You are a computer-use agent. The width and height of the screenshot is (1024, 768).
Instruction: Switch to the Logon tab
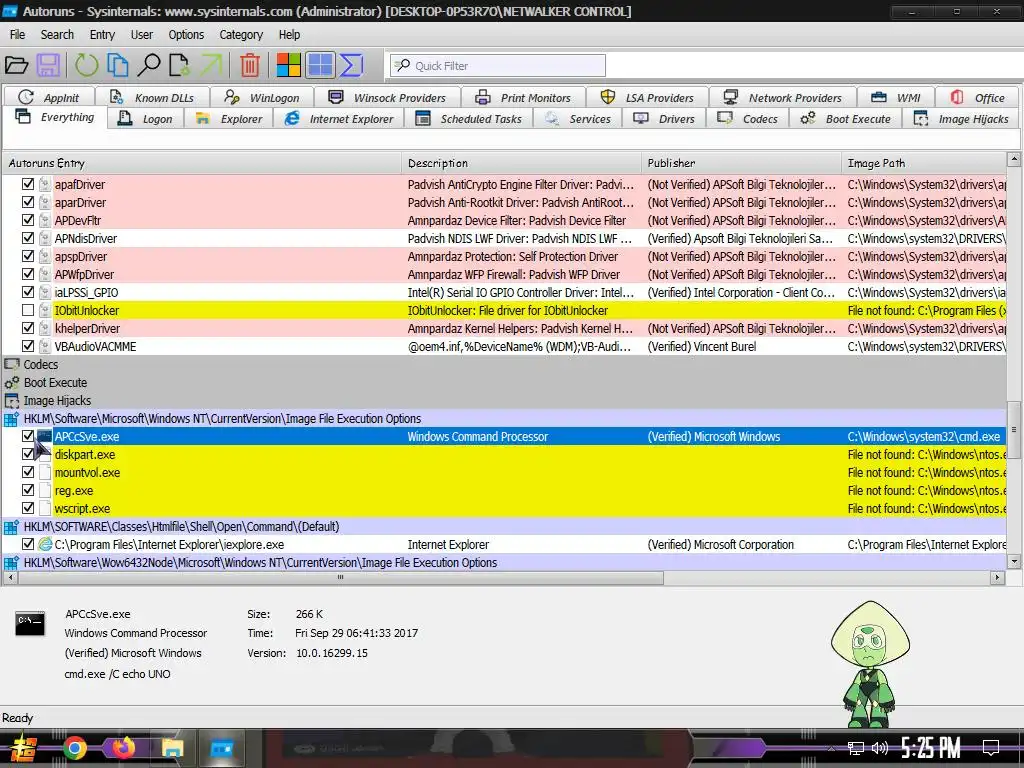(146, 119)
